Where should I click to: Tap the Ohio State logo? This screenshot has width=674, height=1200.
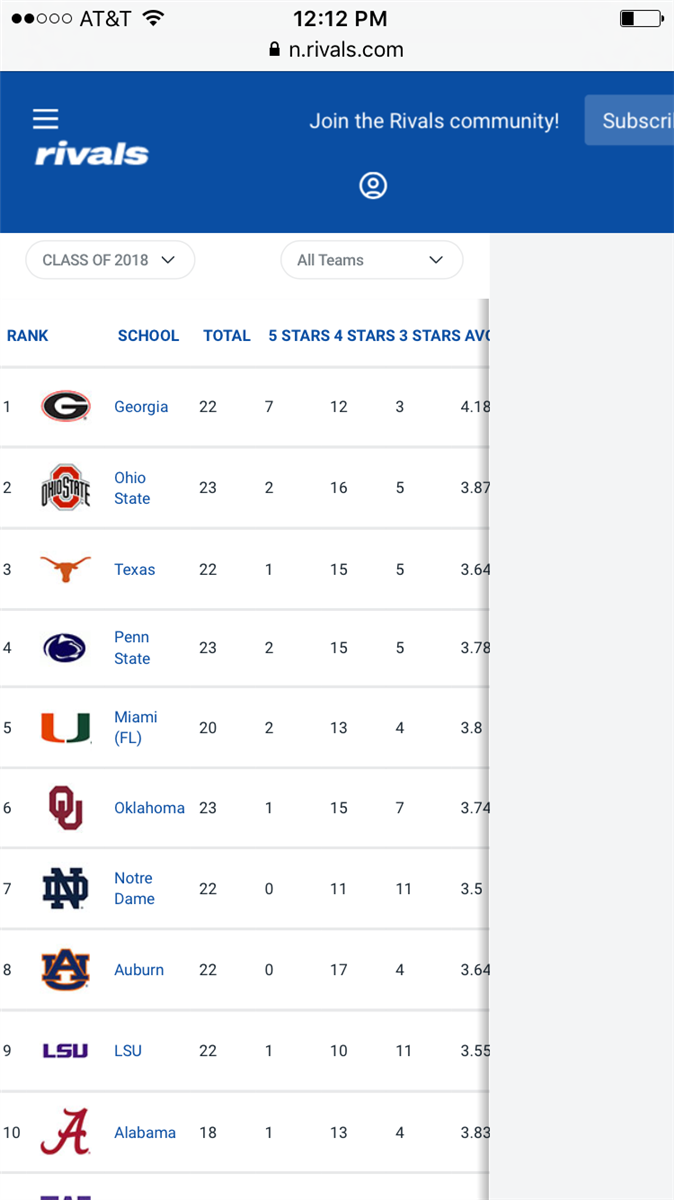point(66,487)
